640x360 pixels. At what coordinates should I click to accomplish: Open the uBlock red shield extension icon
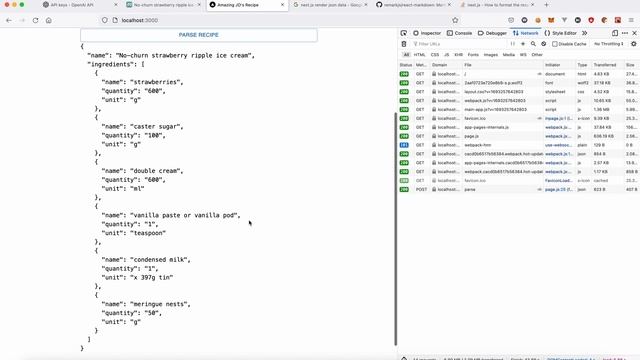pos(591,20)
